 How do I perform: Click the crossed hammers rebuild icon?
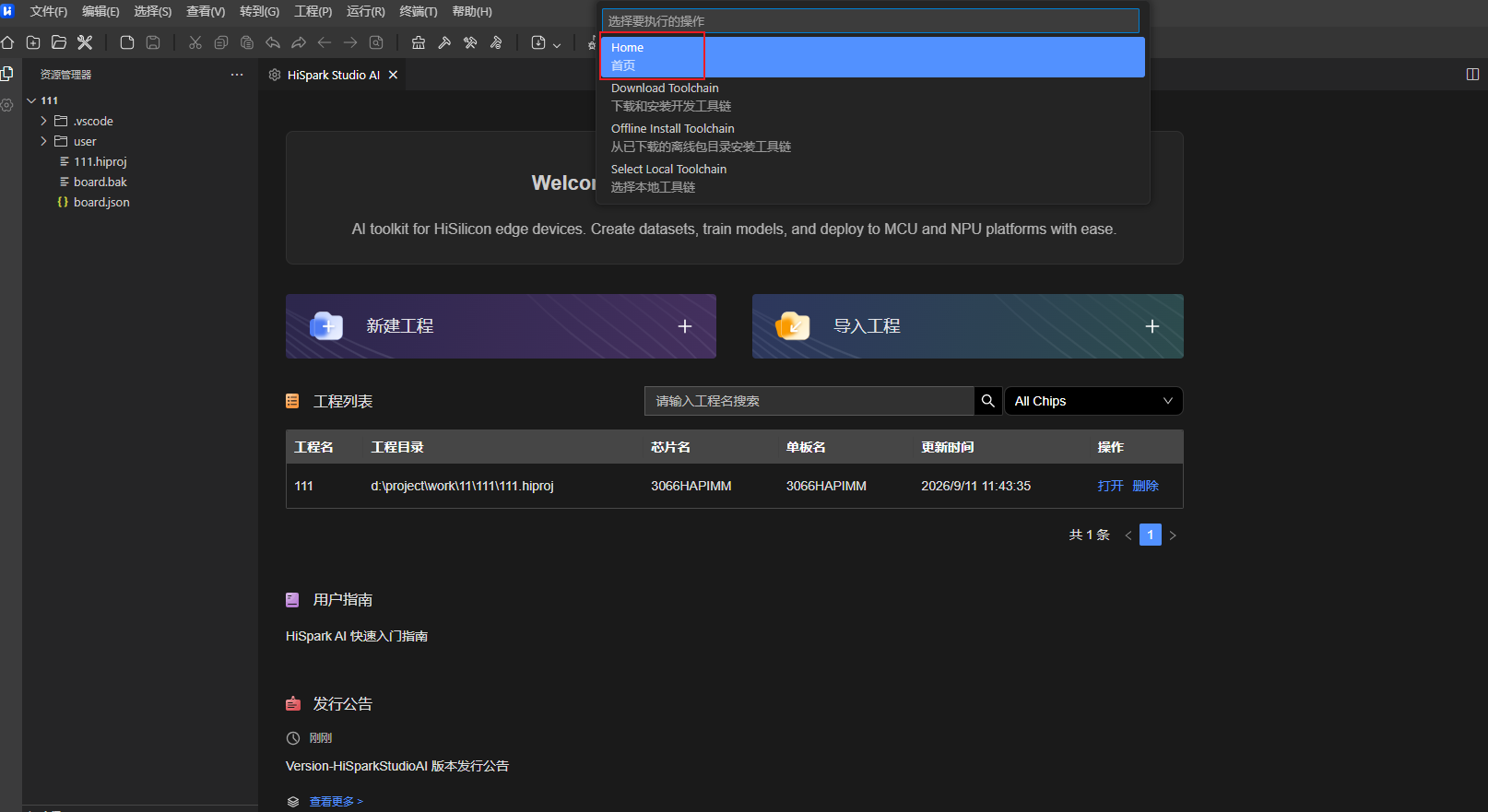pos(470,42)
